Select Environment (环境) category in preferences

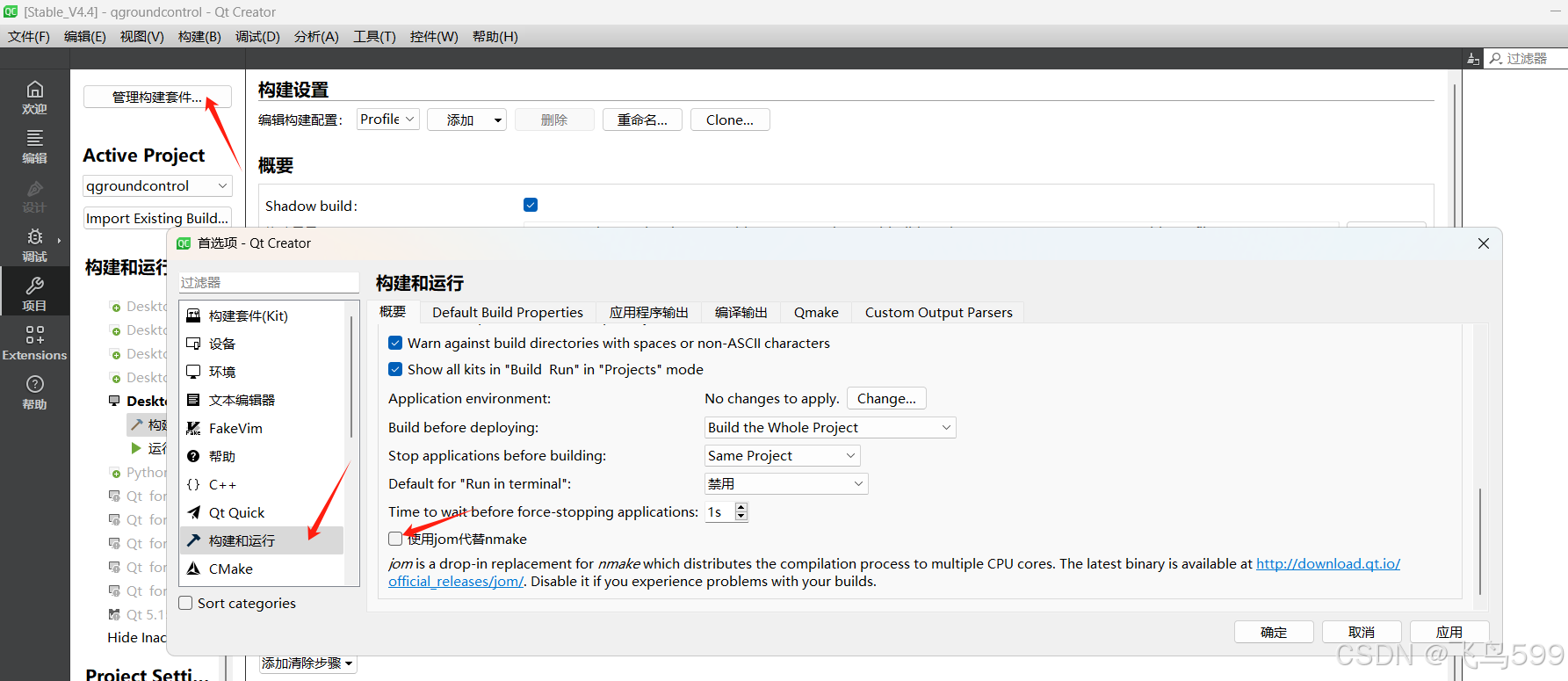[262, 372]
